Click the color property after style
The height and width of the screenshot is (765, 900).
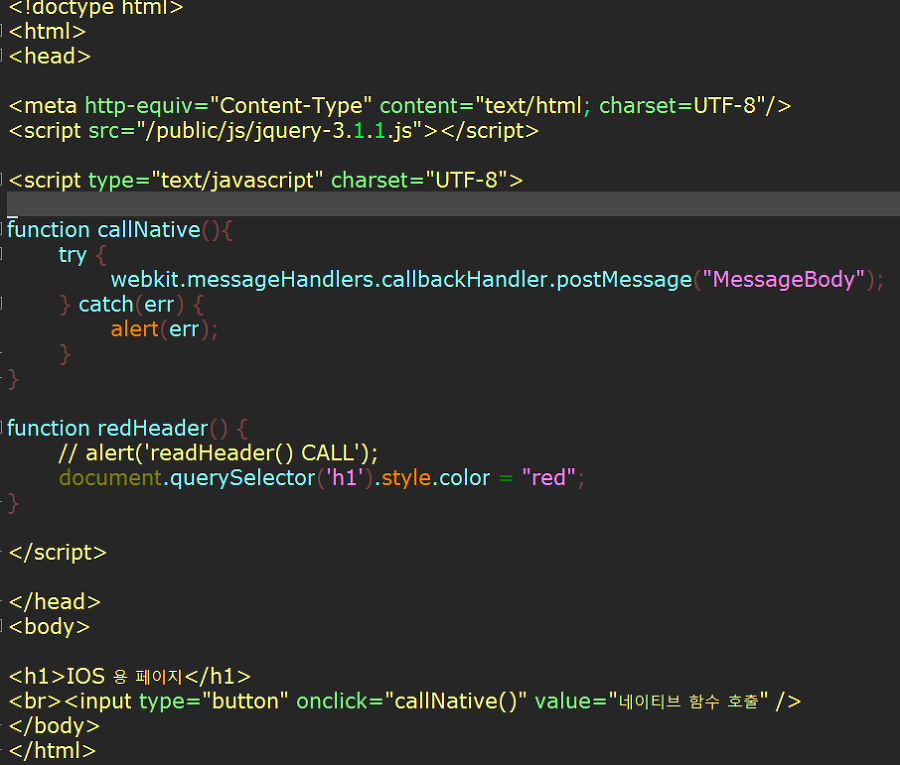(x=464, y=478)
